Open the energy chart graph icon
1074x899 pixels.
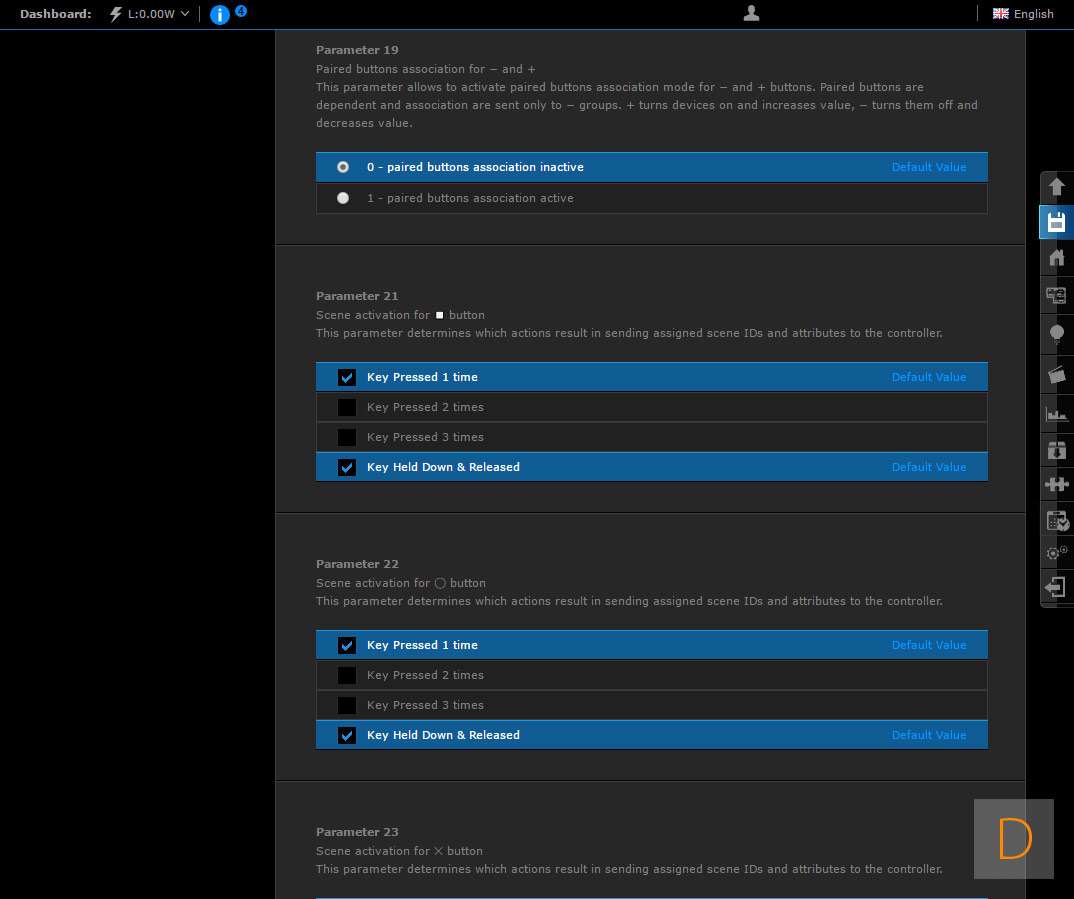click(1056, 413)
